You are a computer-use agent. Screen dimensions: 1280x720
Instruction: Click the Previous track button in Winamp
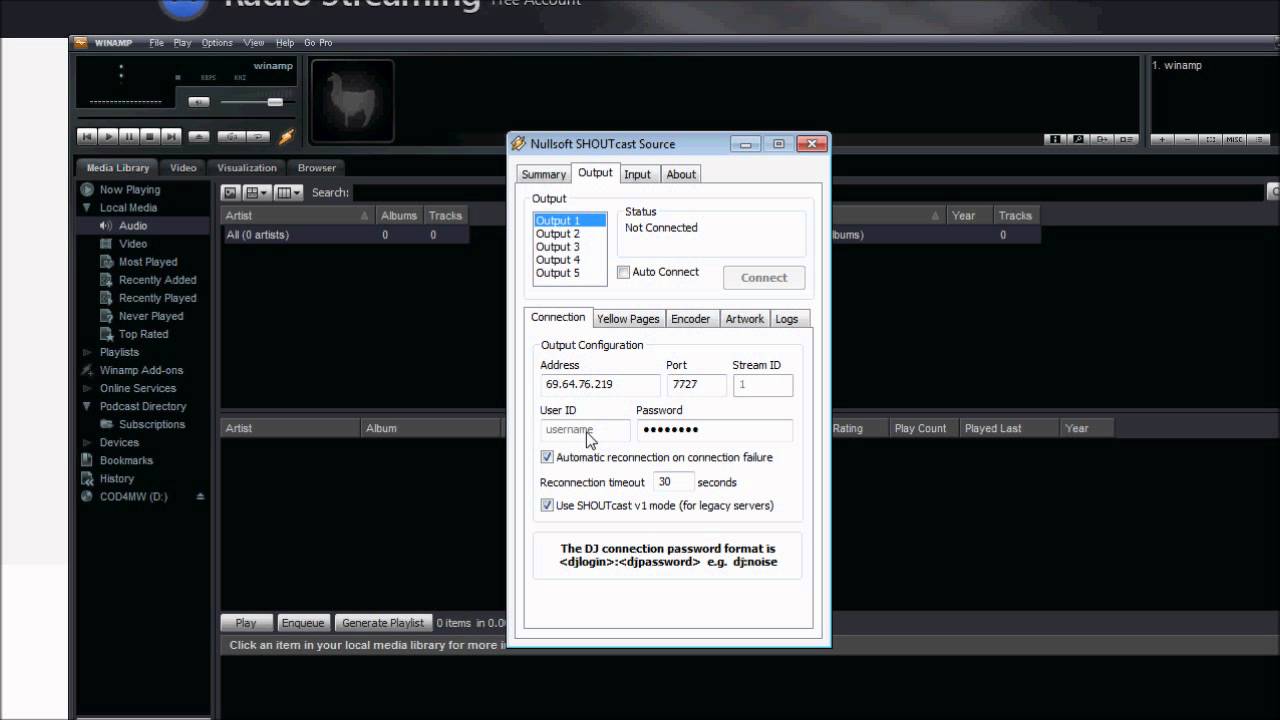point(87,136)
